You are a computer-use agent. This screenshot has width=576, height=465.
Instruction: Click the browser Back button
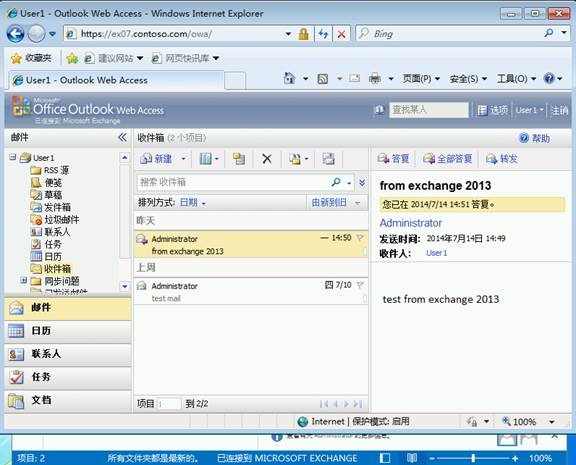pyautogui.click(x=15, y=34)
